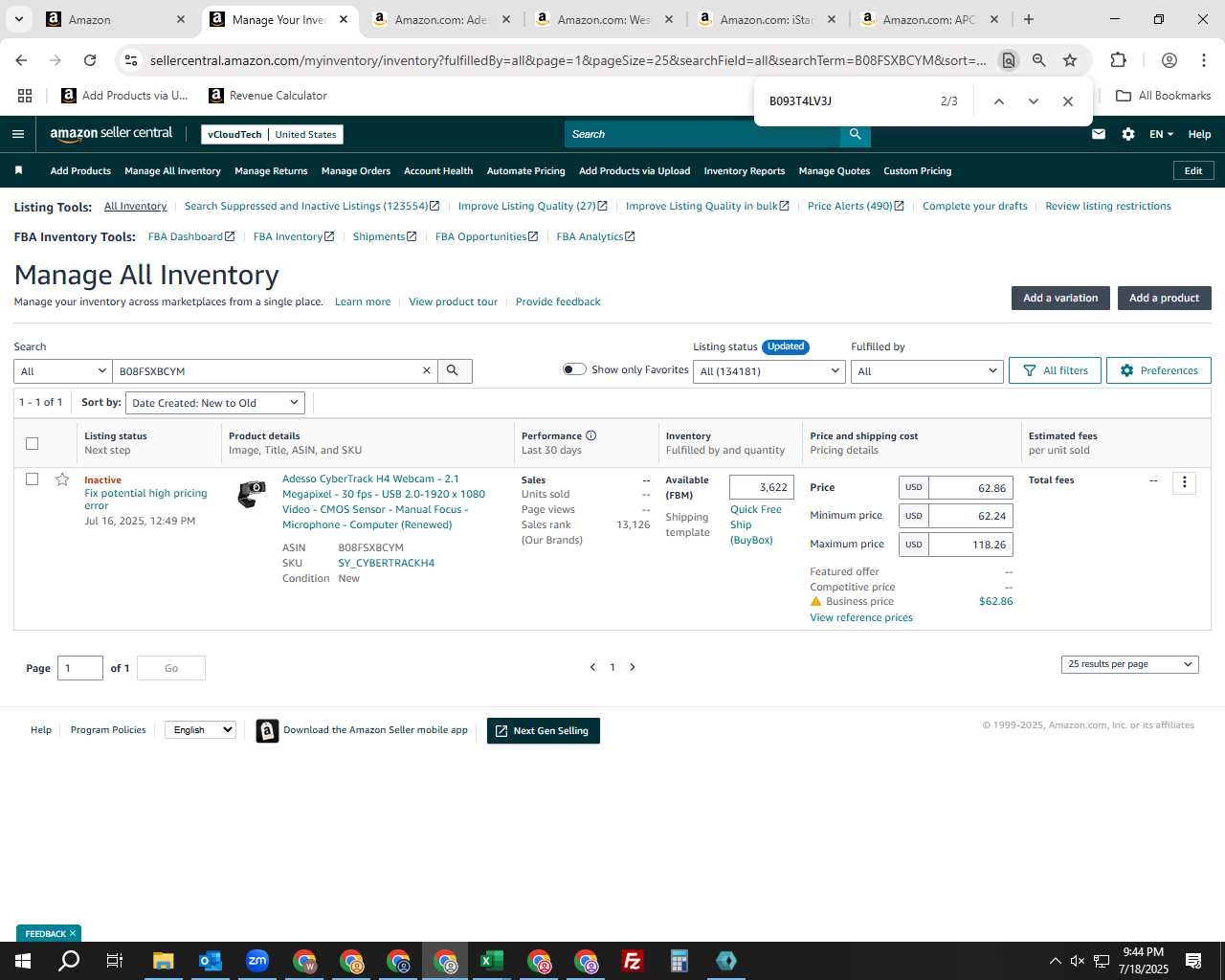Toggle Show only Favorites switch
The width and height of the screenshot is (1225, 980).
(x=574, y=369)
